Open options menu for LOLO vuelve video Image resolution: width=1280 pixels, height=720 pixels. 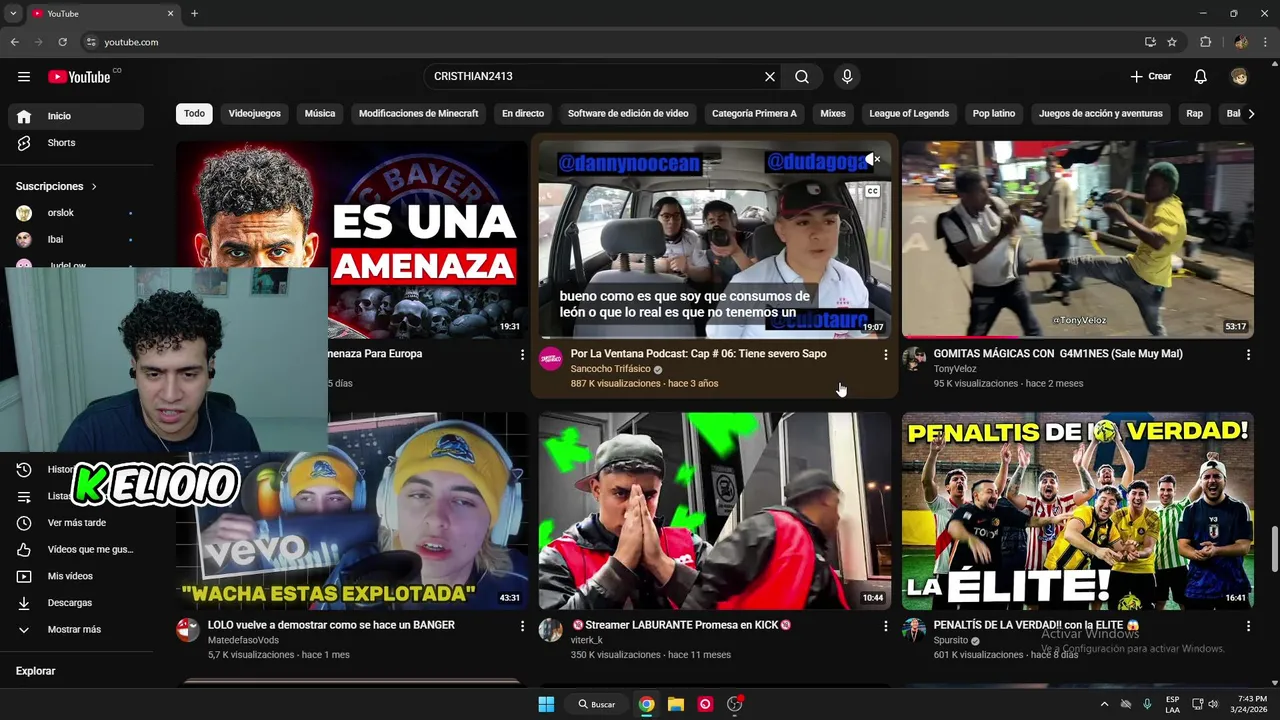pos(522,626)
